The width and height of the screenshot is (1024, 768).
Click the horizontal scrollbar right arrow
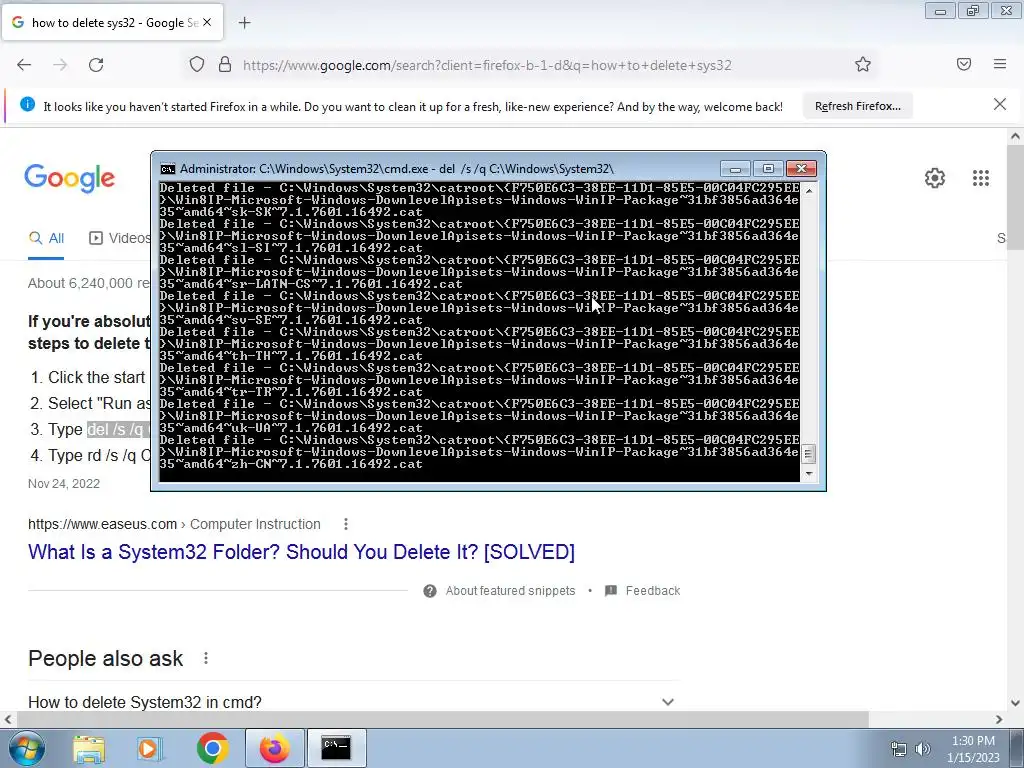999,719
